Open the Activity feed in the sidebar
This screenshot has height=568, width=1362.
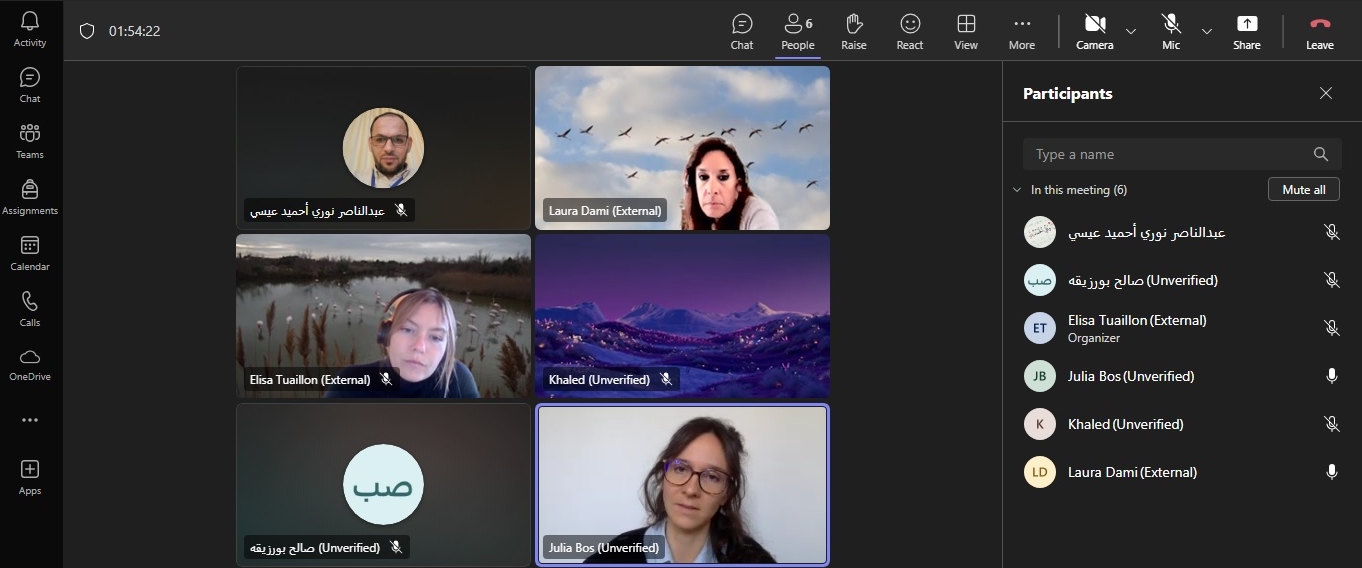click(x=30, y=29)
